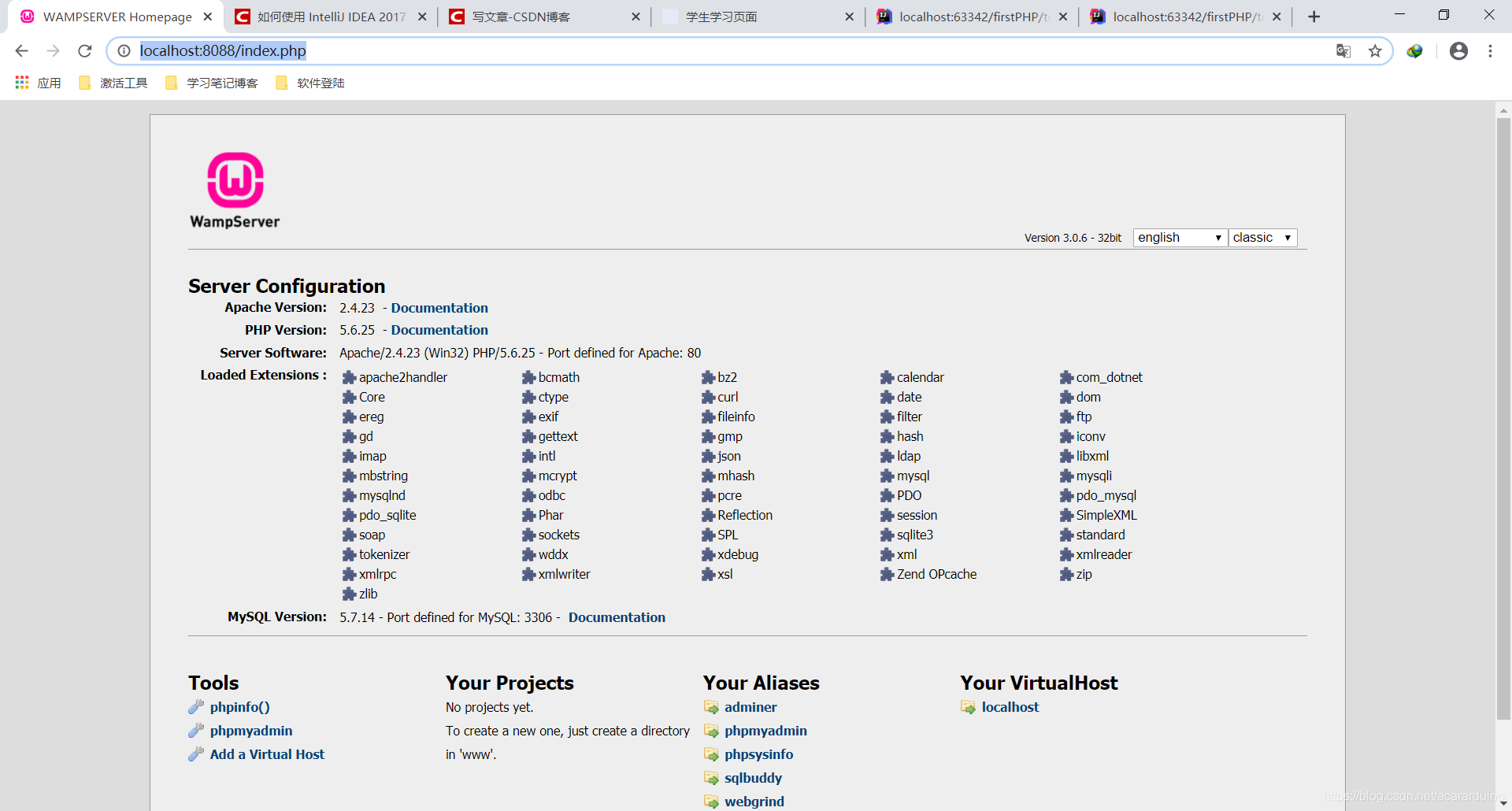Open phpmyadmin under Tools

tap(251, 731)
